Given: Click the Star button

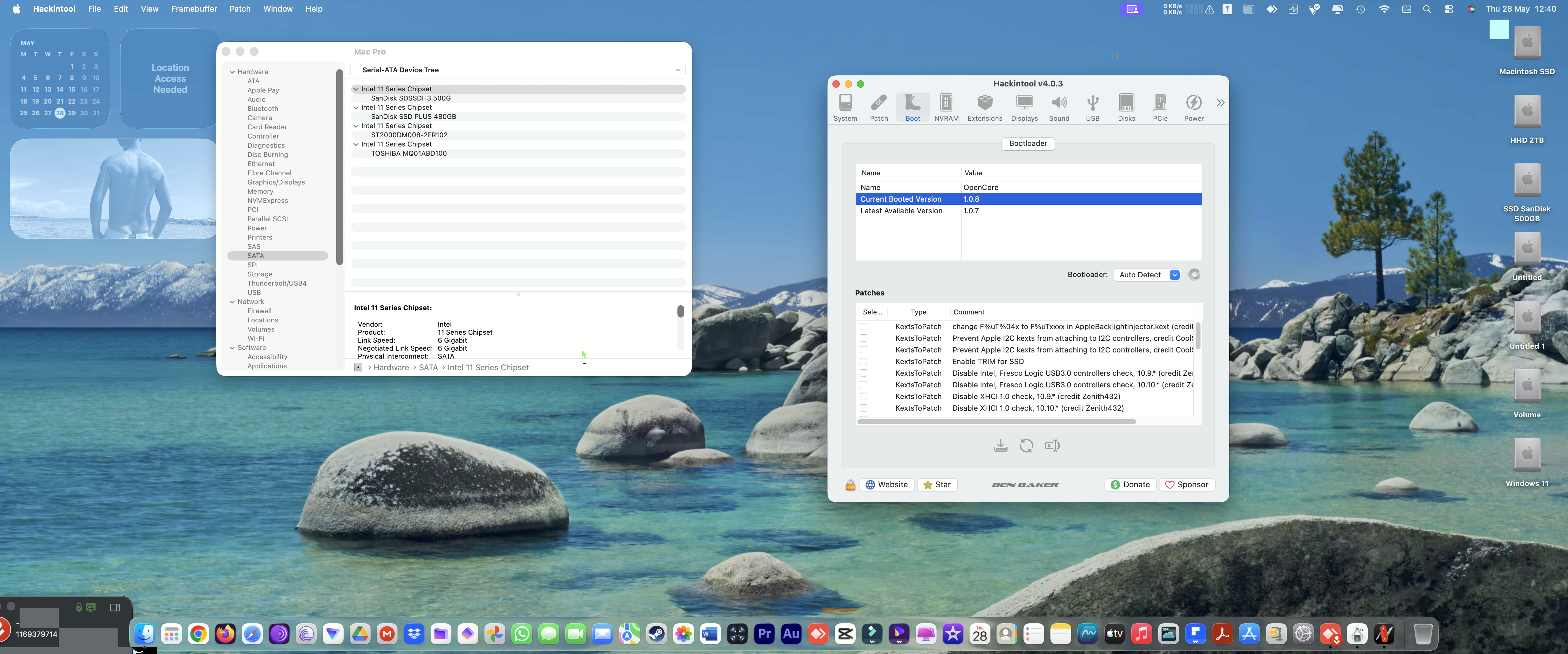Looking at the screenshot, I should coord(937,485).
